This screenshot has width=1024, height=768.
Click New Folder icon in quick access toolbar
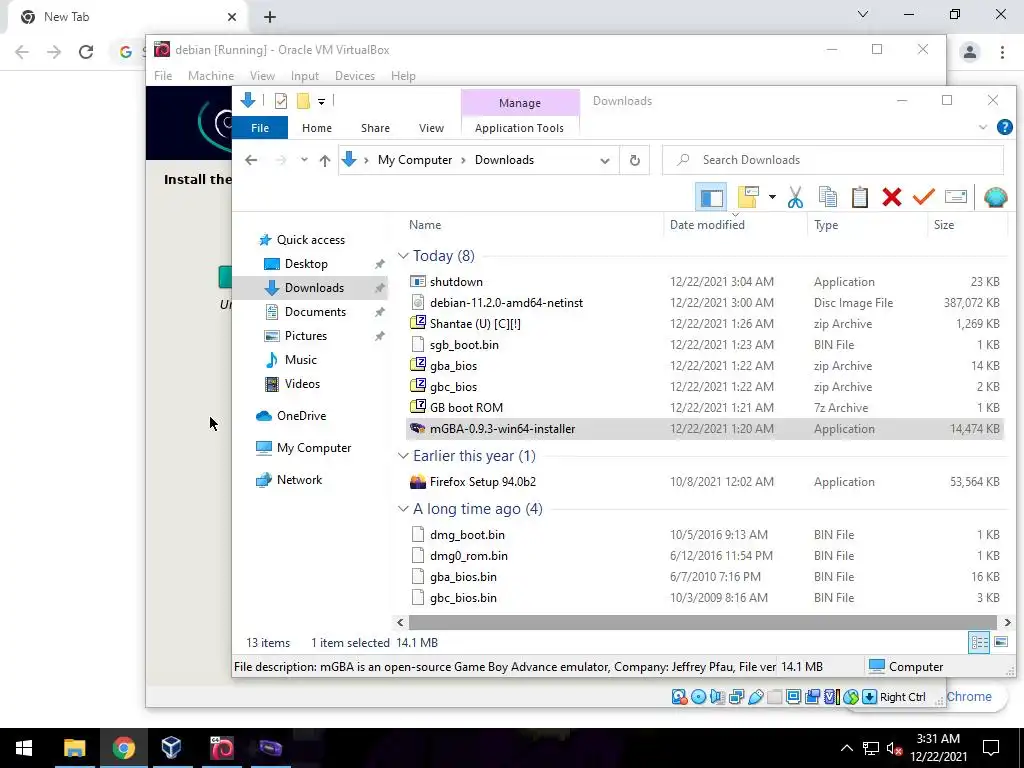pyautogui.click(x=303, y=101)
